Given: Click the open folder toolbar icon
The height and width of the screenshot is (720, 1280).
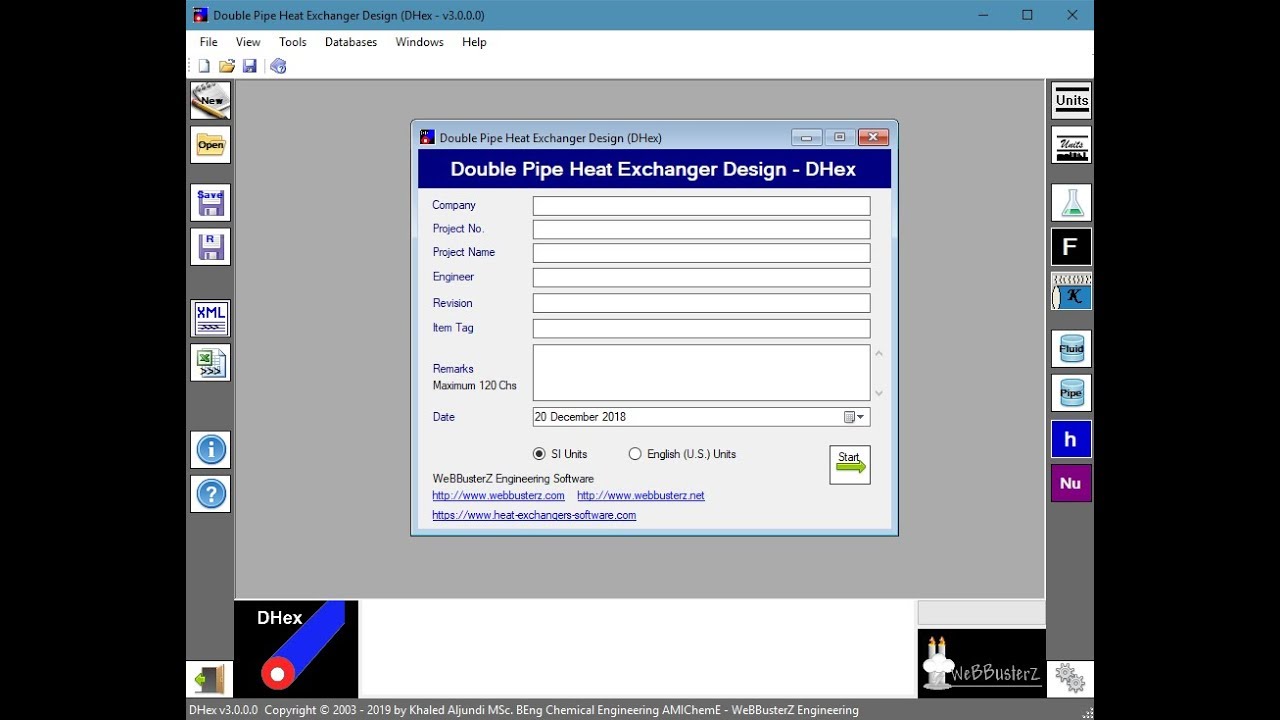Looking at the screenshot, I should click(227, 66).
